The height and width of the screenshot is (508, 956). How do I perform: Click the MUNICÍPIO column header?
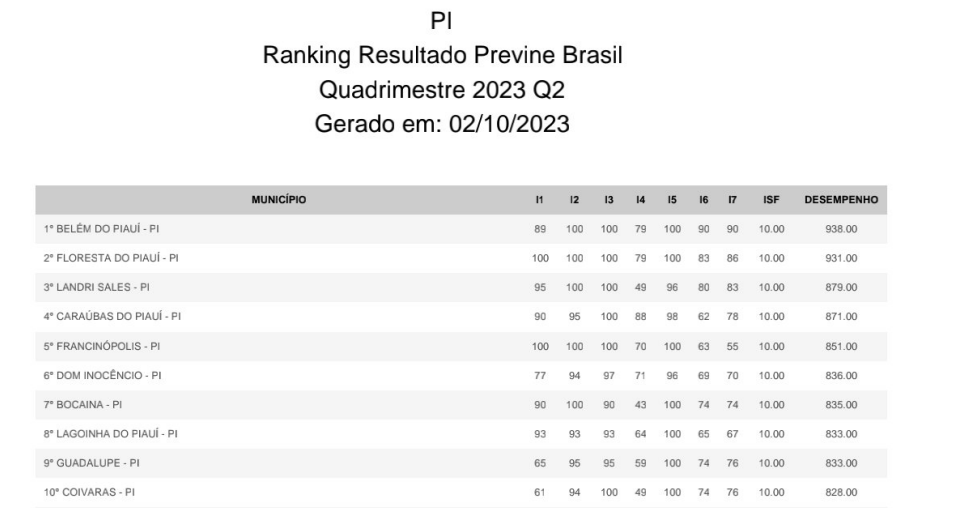pos(279,199)
